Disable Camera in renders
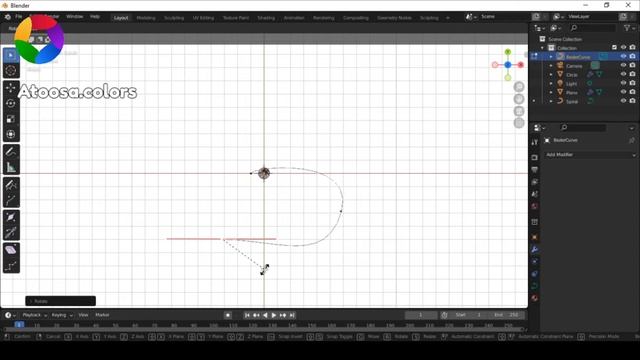 click(632, 65)
